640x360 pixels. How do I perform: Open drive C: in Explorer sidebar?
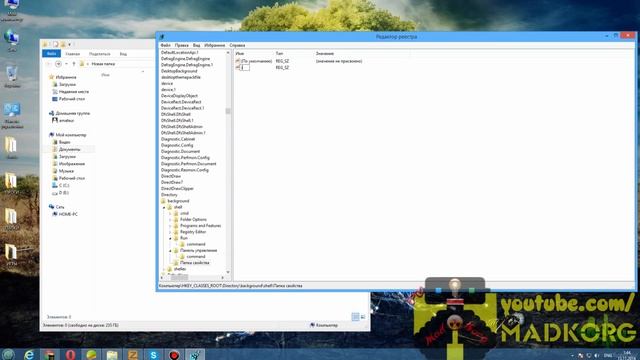(64, 185)
